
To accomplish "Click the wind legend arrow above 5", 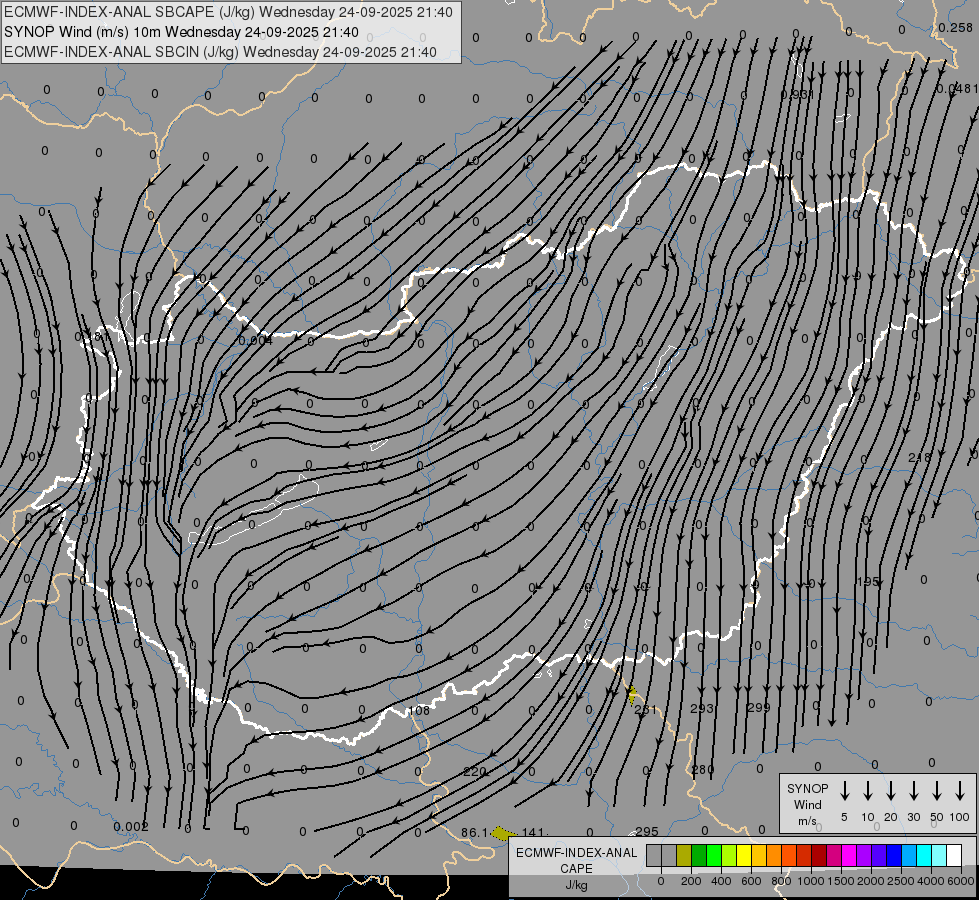I will tap(844, 791).
